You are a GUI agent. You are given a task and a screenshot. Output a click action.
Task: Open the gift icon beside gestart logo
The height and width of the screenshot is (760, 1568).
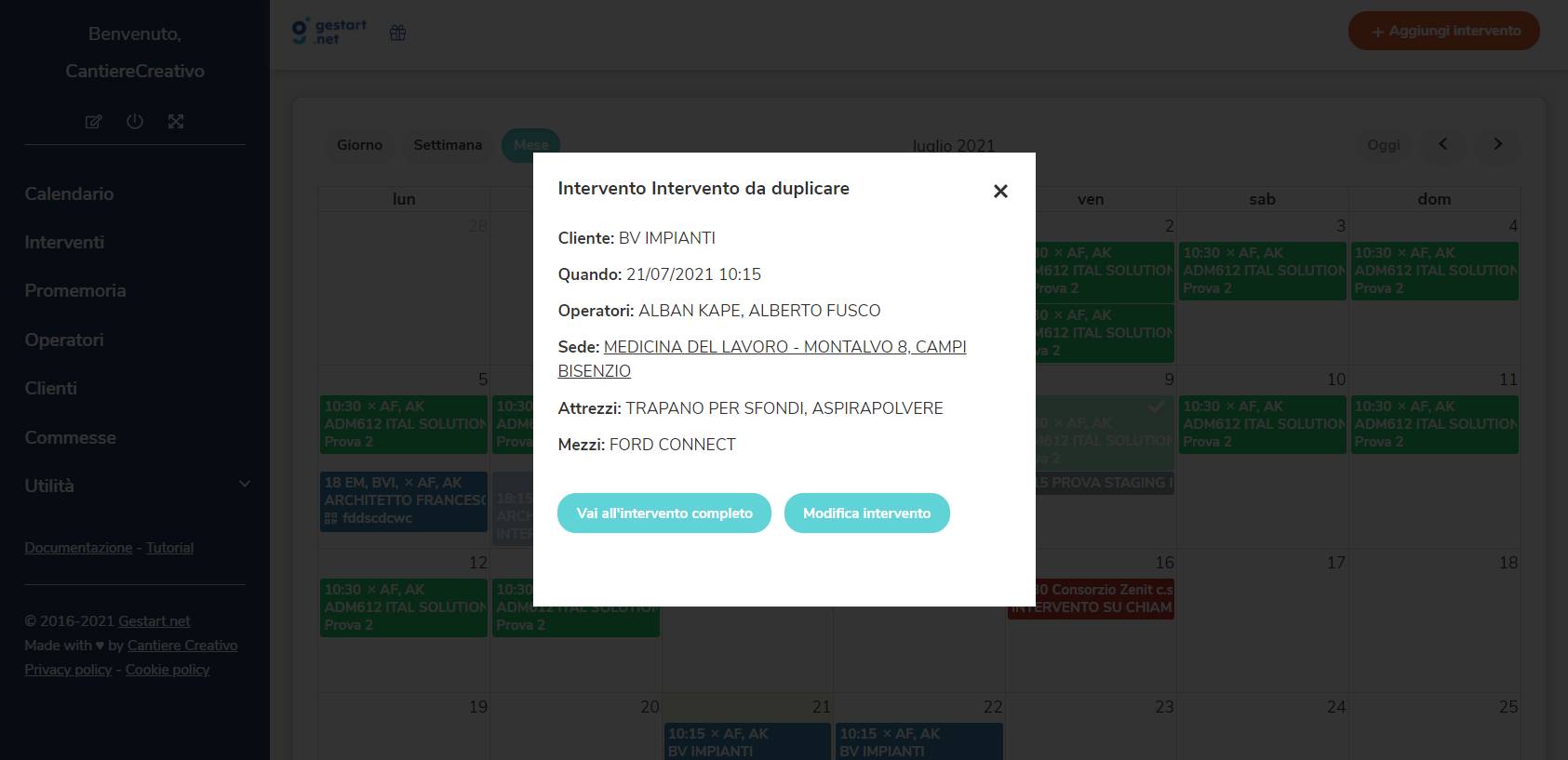click(397, 33)
